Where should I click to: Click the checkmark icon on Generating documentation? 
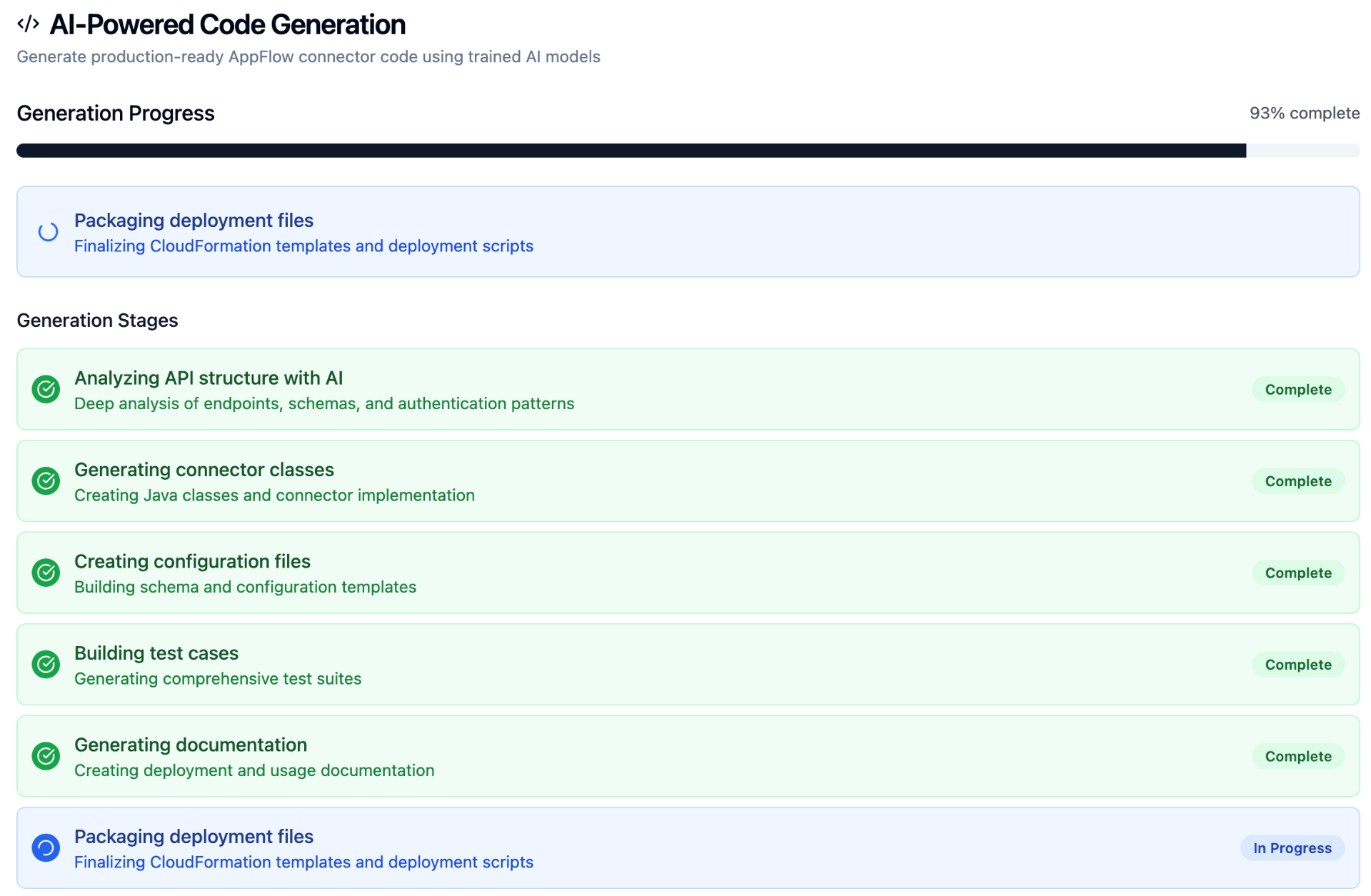pyautogui.click(x=45, y=755)
